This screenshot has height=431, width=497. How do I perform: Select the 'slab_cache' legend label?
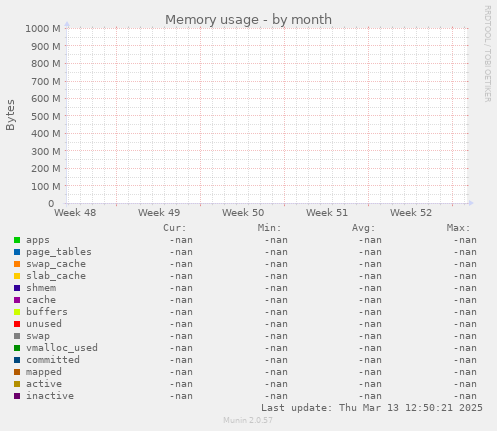56,276
